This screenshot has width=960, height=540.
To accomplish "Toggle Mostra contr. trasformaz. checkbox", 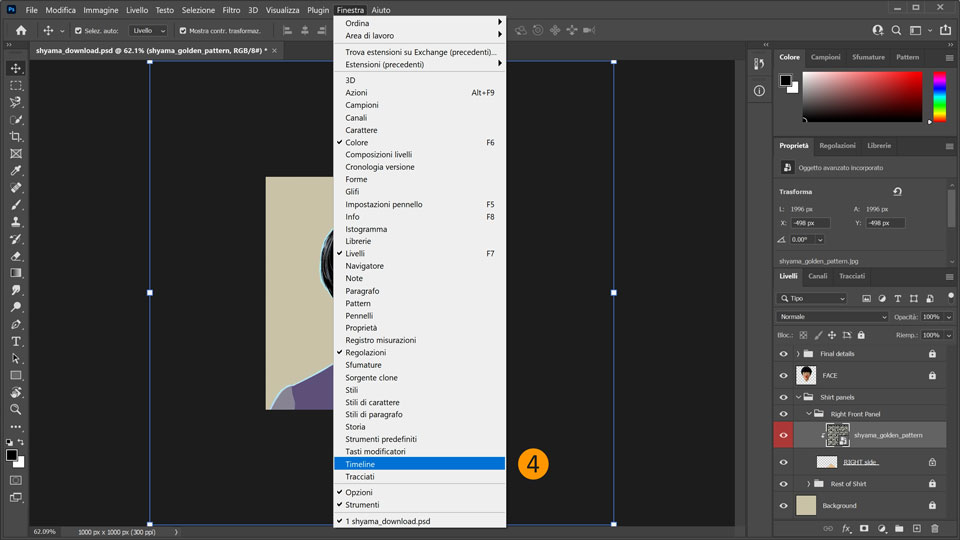I will pyautogui.click(x=182, y=31).
